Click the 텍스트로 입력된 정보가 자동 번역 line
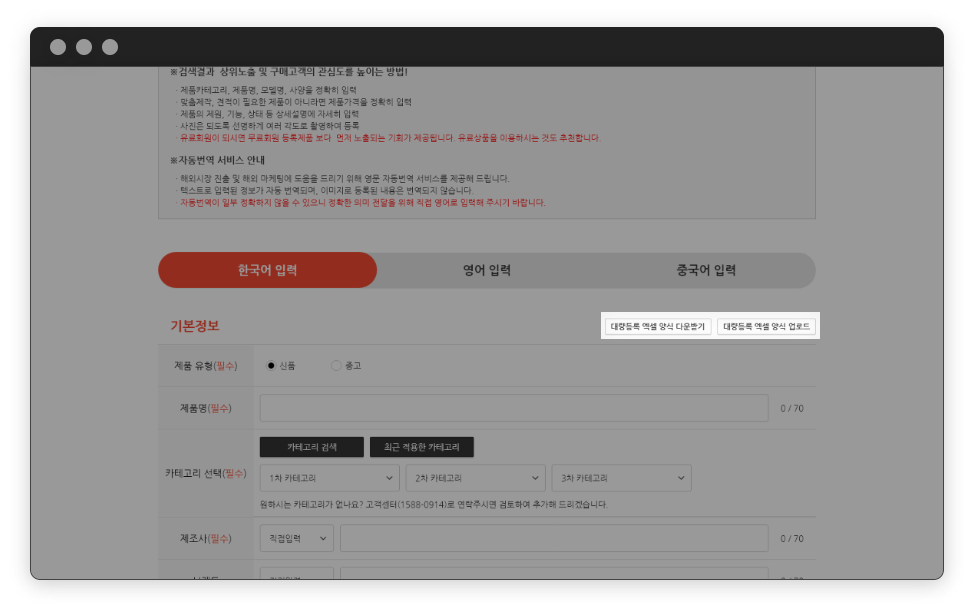This screenshot has width=974, height=613. 326,191
